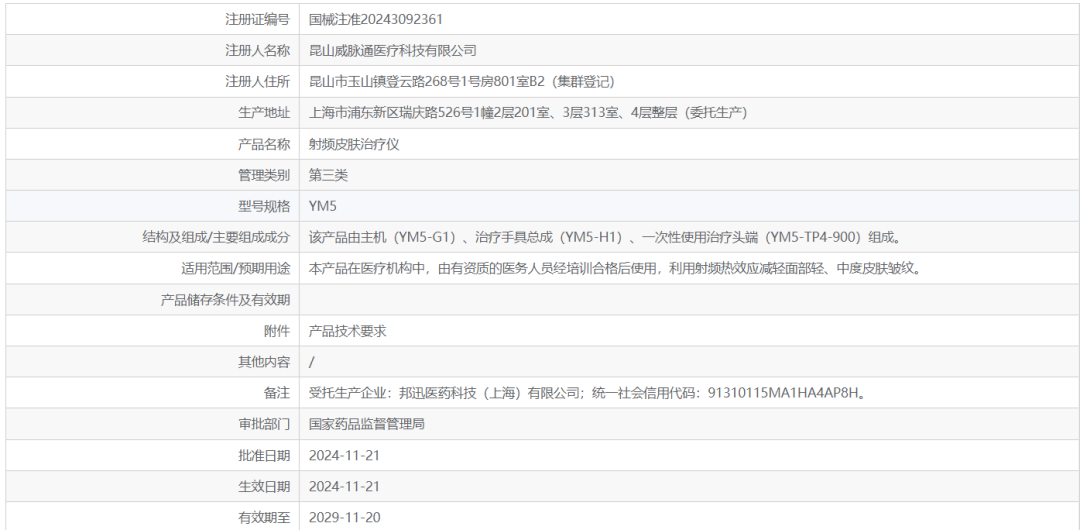This screenshot has height=530, width=1080.
Task: Click the label 产品名称
Action: [264, 144]
